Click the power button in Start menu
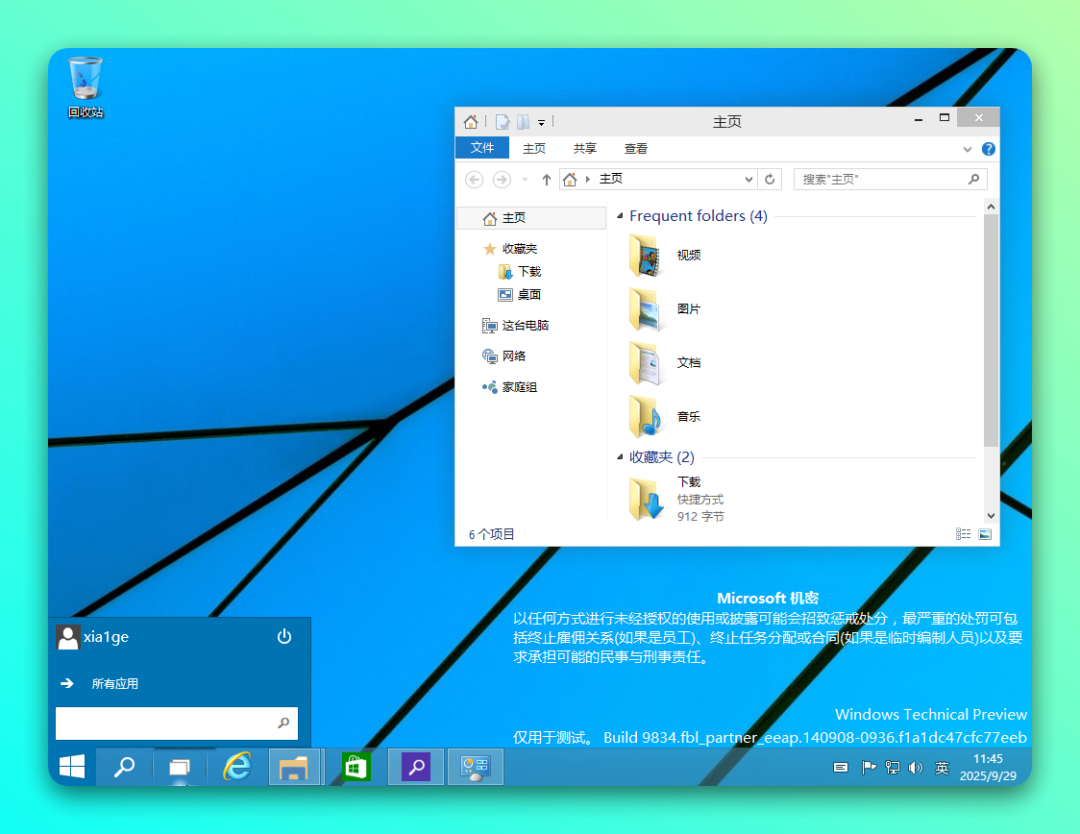1080x834 pixels. [x=284, y=637]
